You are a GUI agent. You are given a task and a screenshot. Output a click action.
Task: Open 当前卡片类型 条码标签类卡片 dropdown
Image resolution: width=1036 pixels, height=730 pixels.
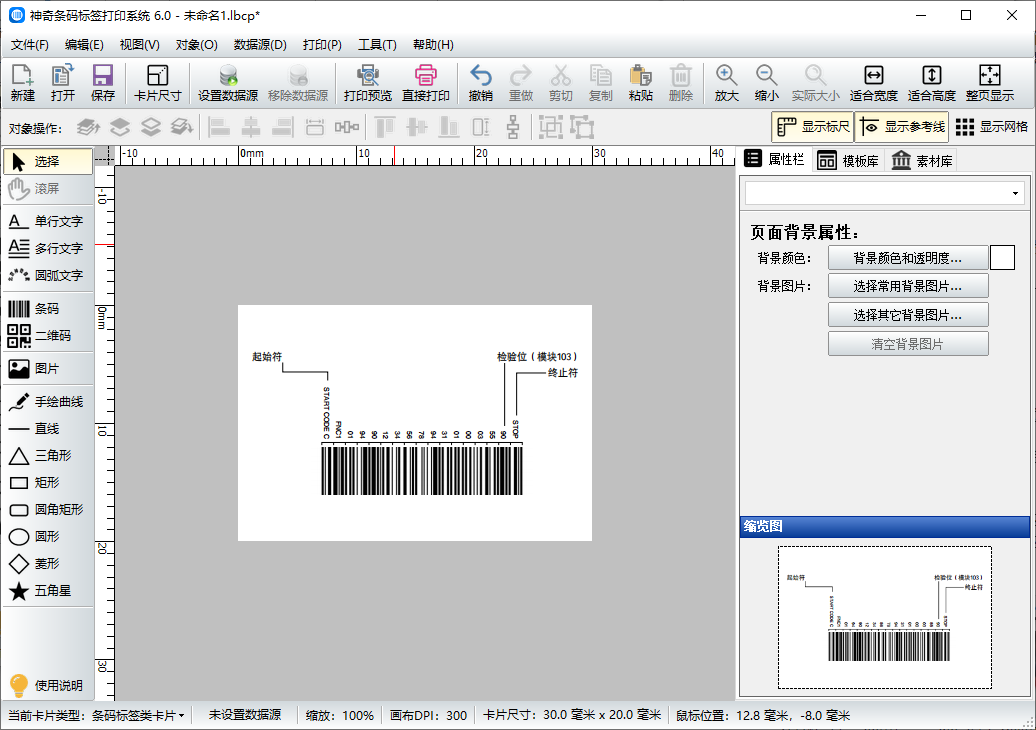(x=96, y=715)
